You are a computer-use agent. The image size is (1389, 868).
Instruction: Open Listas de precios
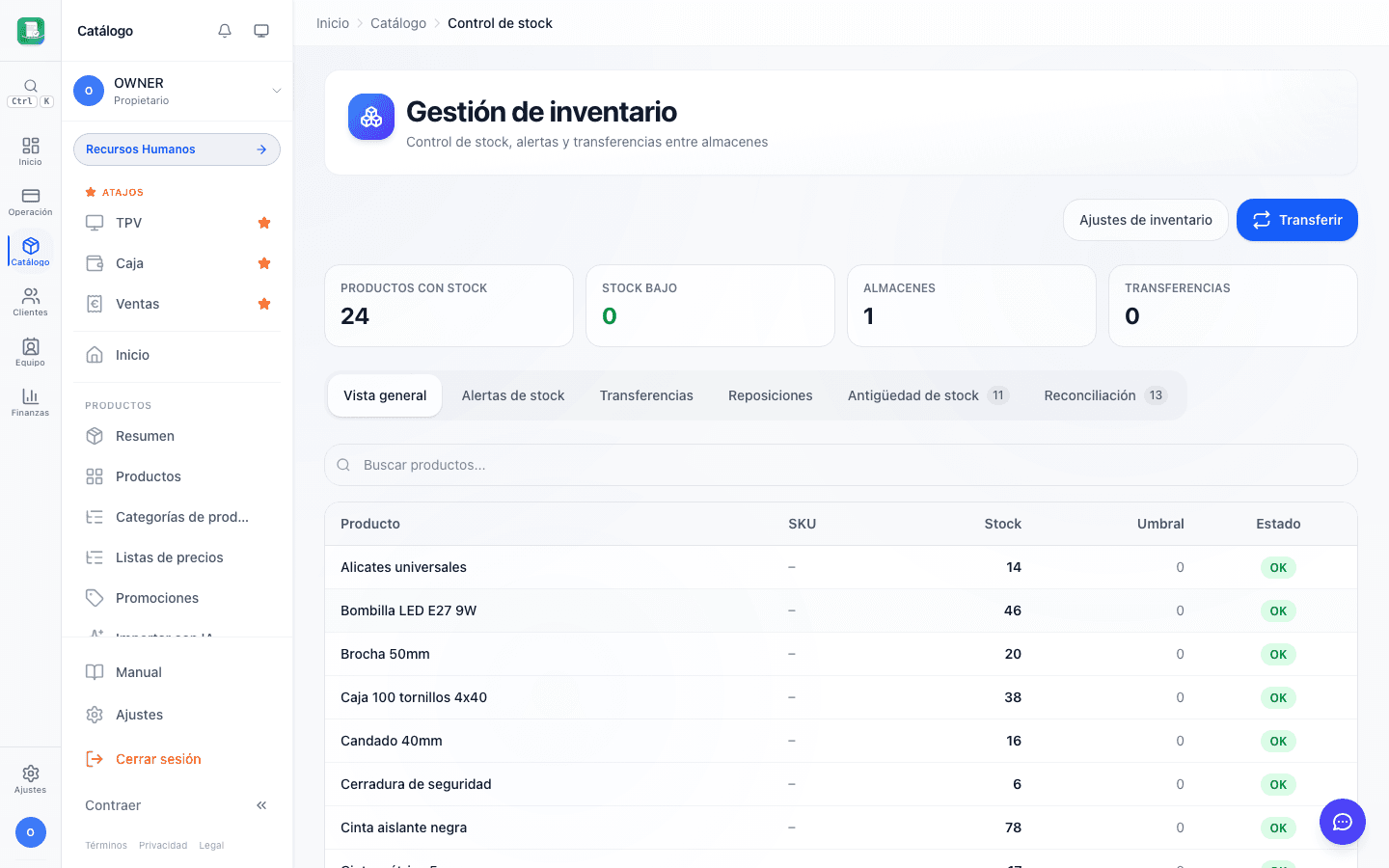177,557
